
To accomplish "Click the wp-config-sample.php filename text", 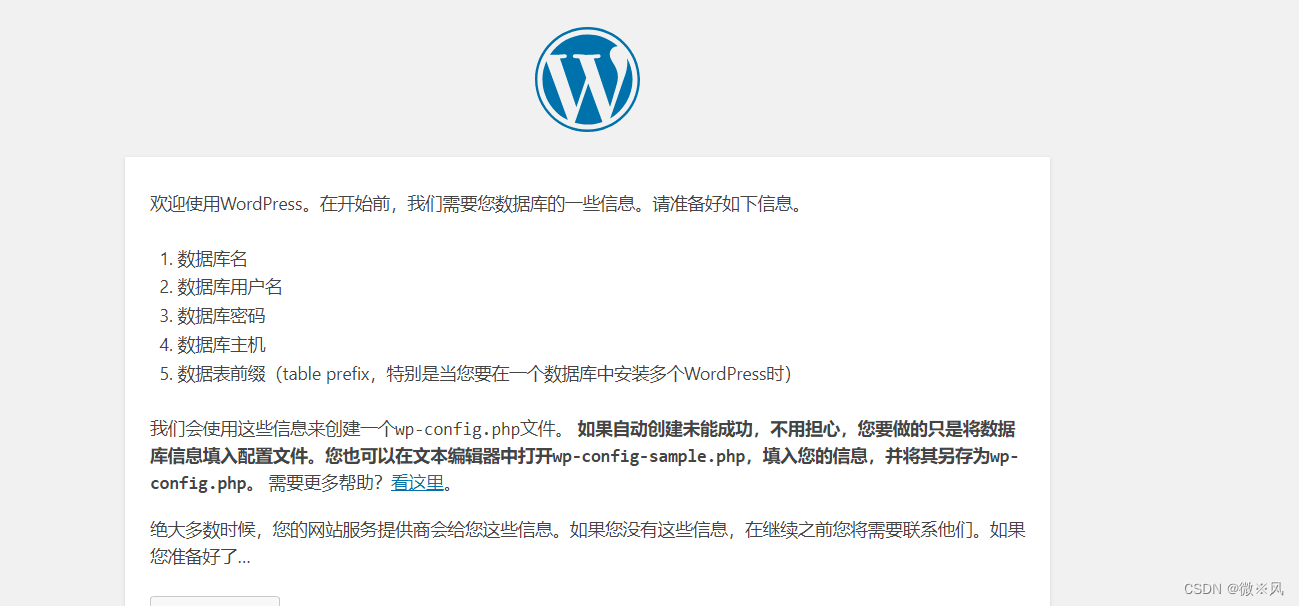I will [650, 457].
